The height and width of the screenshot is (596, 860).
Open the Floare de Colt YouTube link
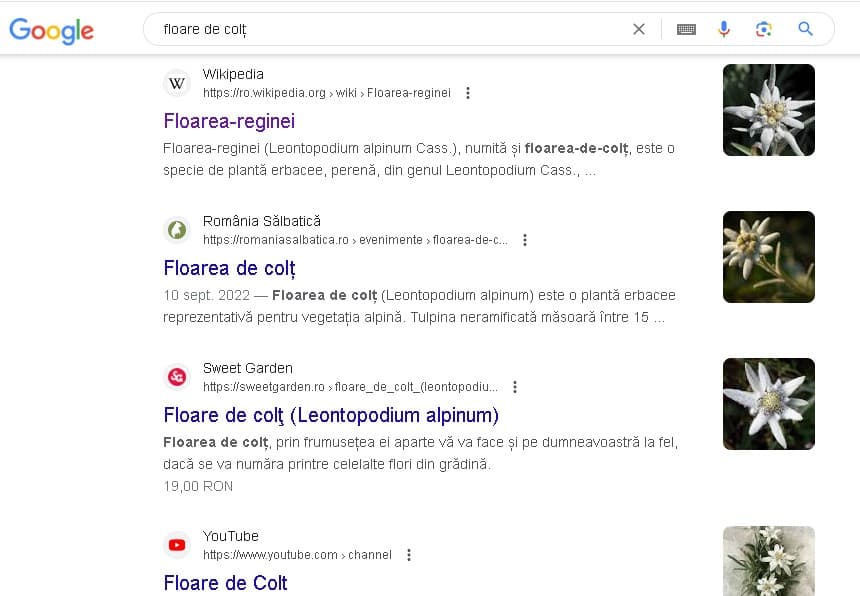(x=225, y=583)
